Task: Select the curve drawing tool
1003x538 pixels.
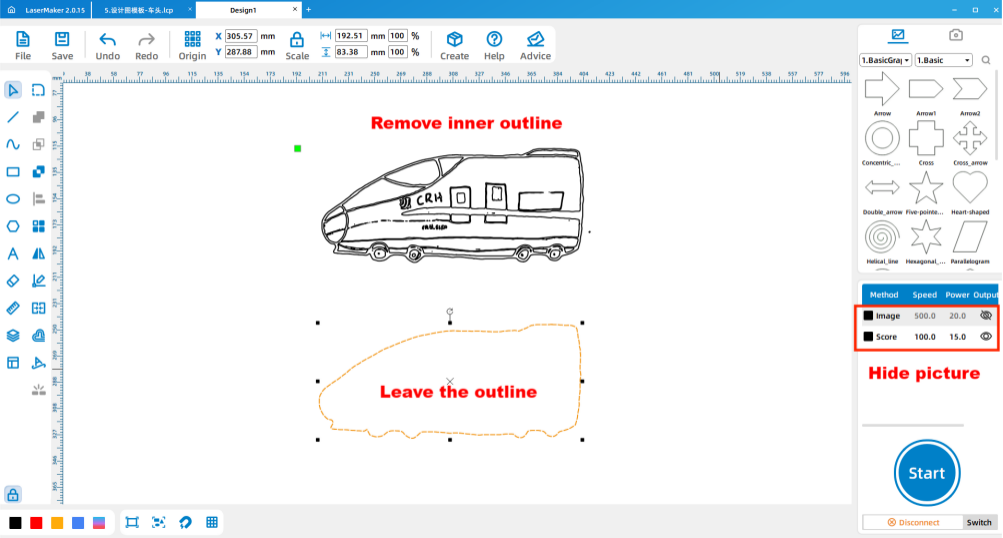Action: (13, 145)
